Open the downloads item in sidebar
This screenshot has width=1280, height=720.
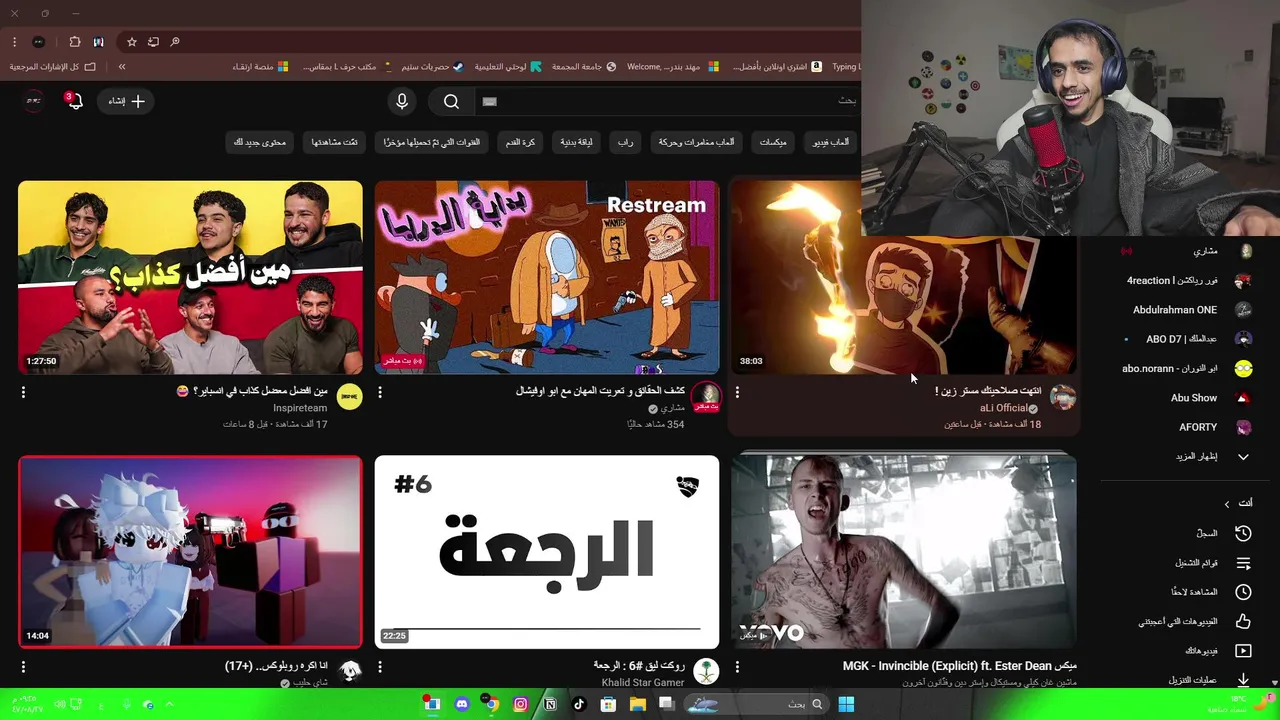coord(1188,680)
